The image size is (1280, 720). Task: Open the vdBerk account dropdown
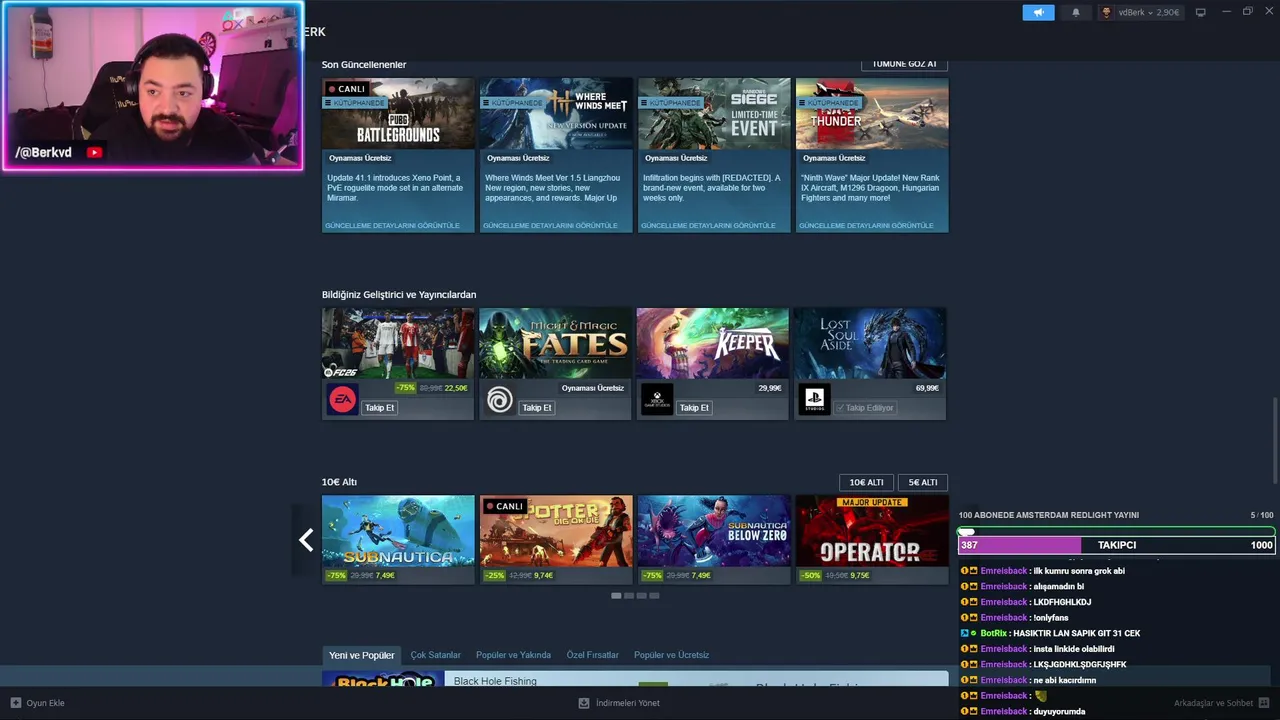pyautogui.click(x=1140, y=12)
